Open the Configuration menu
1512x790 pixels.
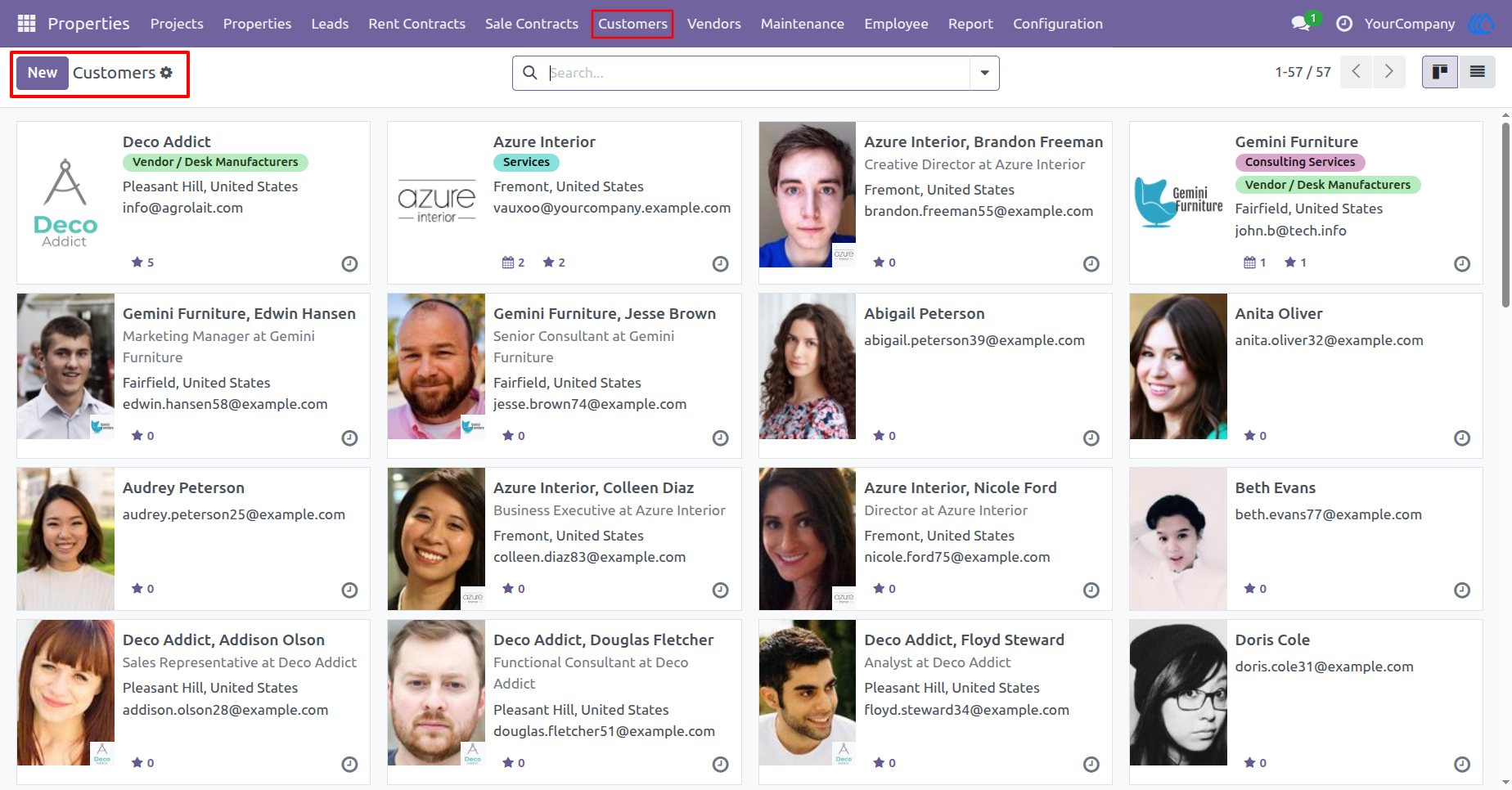pos(1058,24)
